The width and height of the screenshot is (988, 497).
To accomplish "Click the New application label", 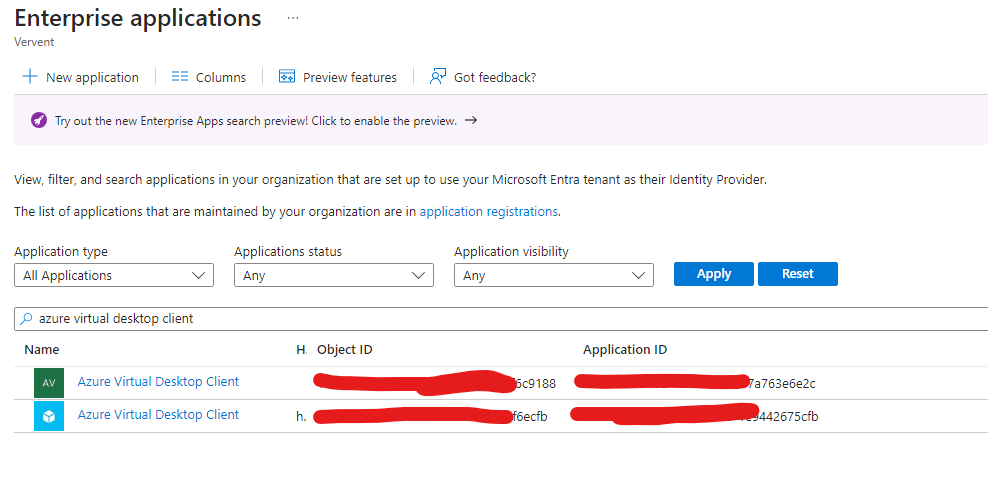I will 92,77.
